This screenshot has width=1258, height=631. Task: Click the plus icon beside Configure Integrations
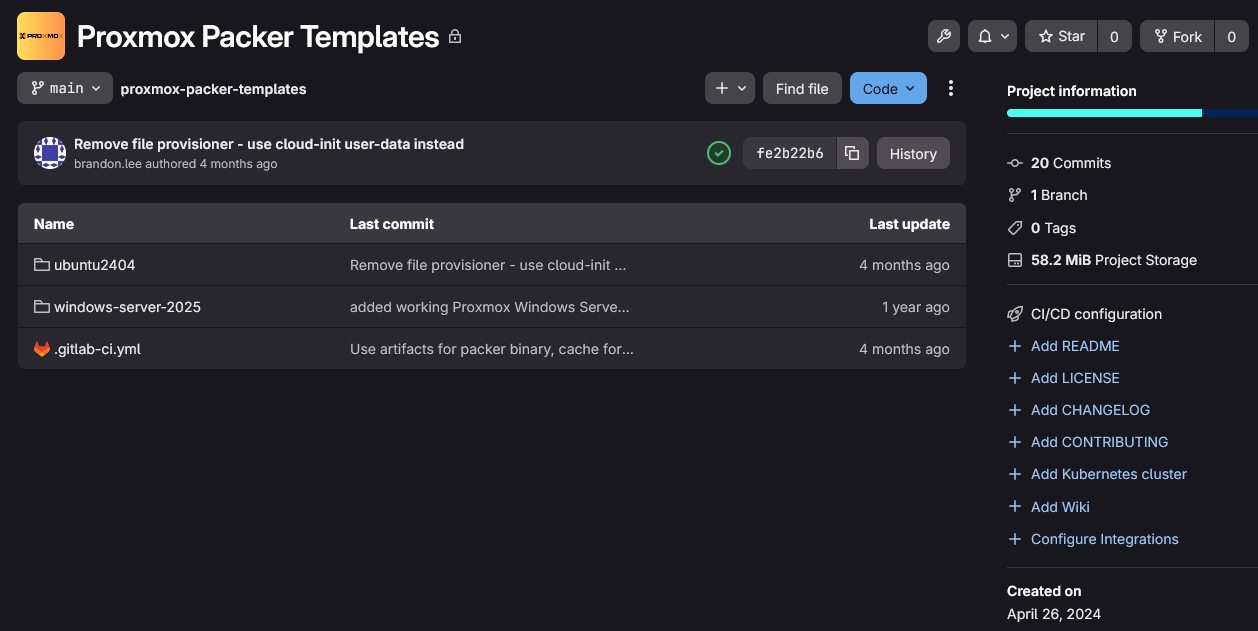click(x=1015, y=539)
